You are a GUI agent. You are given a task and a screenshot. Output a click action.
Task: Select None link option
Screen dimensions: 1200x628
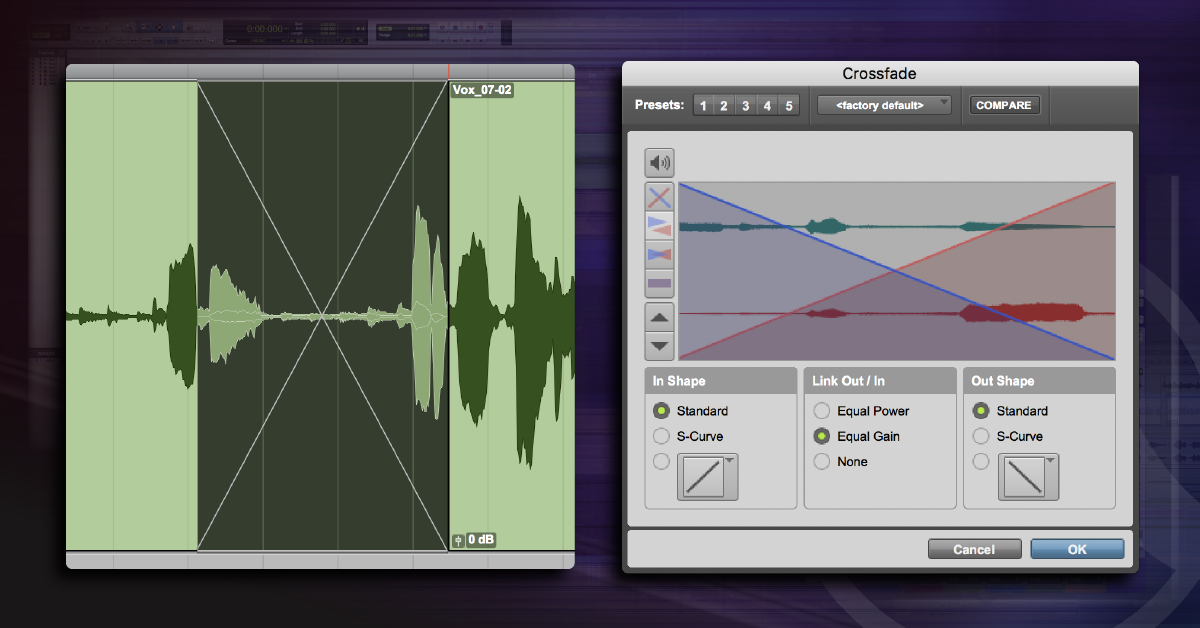821,461
